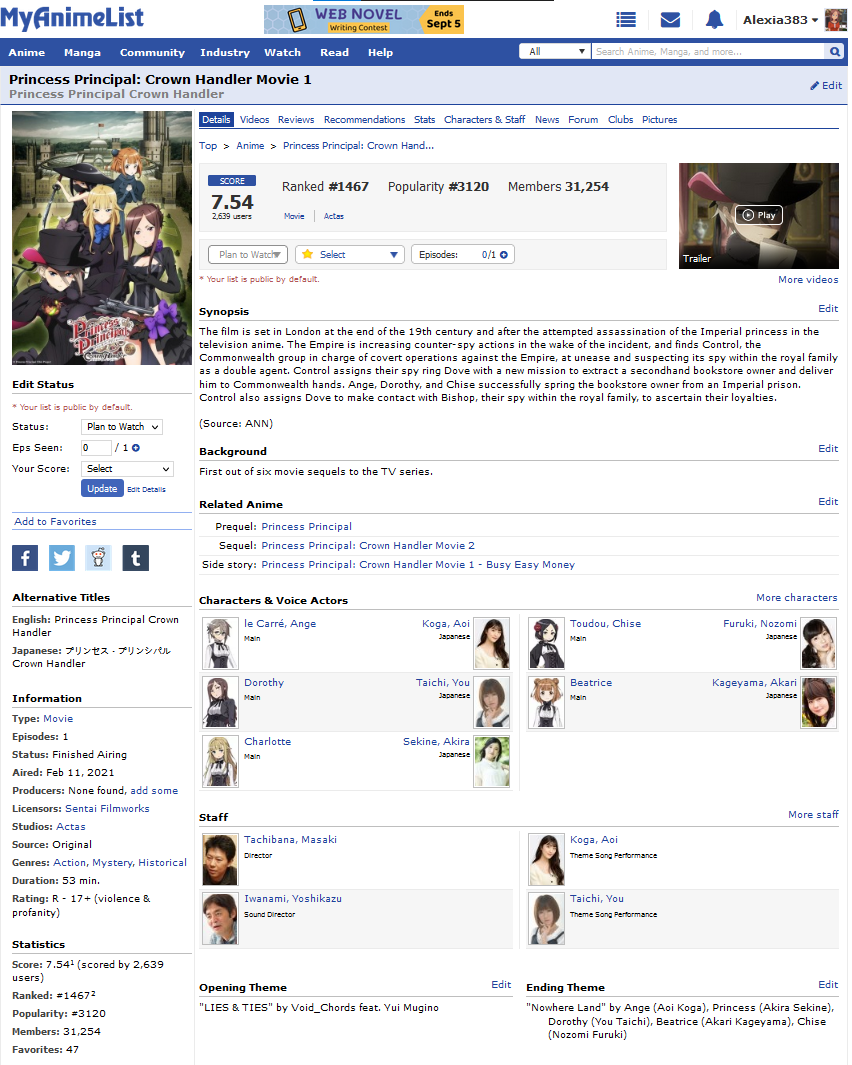Open the star score Select dropdown
This screenshot has height=1065, width=852.
pos(350,255)
